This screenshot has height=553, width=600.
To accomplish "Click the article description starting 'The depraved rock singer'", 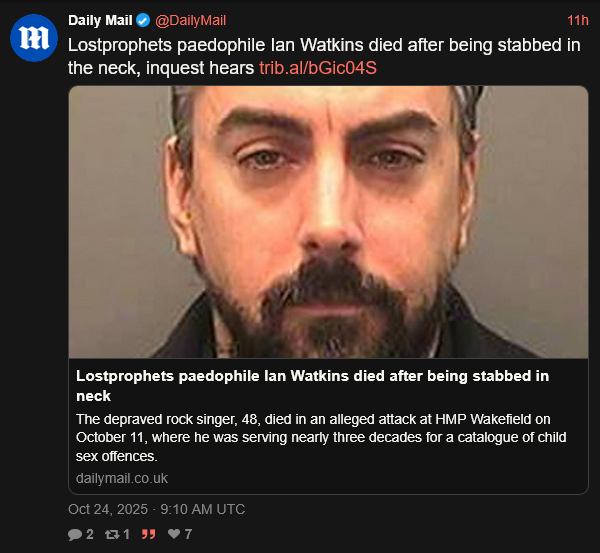I will (321, 437).
